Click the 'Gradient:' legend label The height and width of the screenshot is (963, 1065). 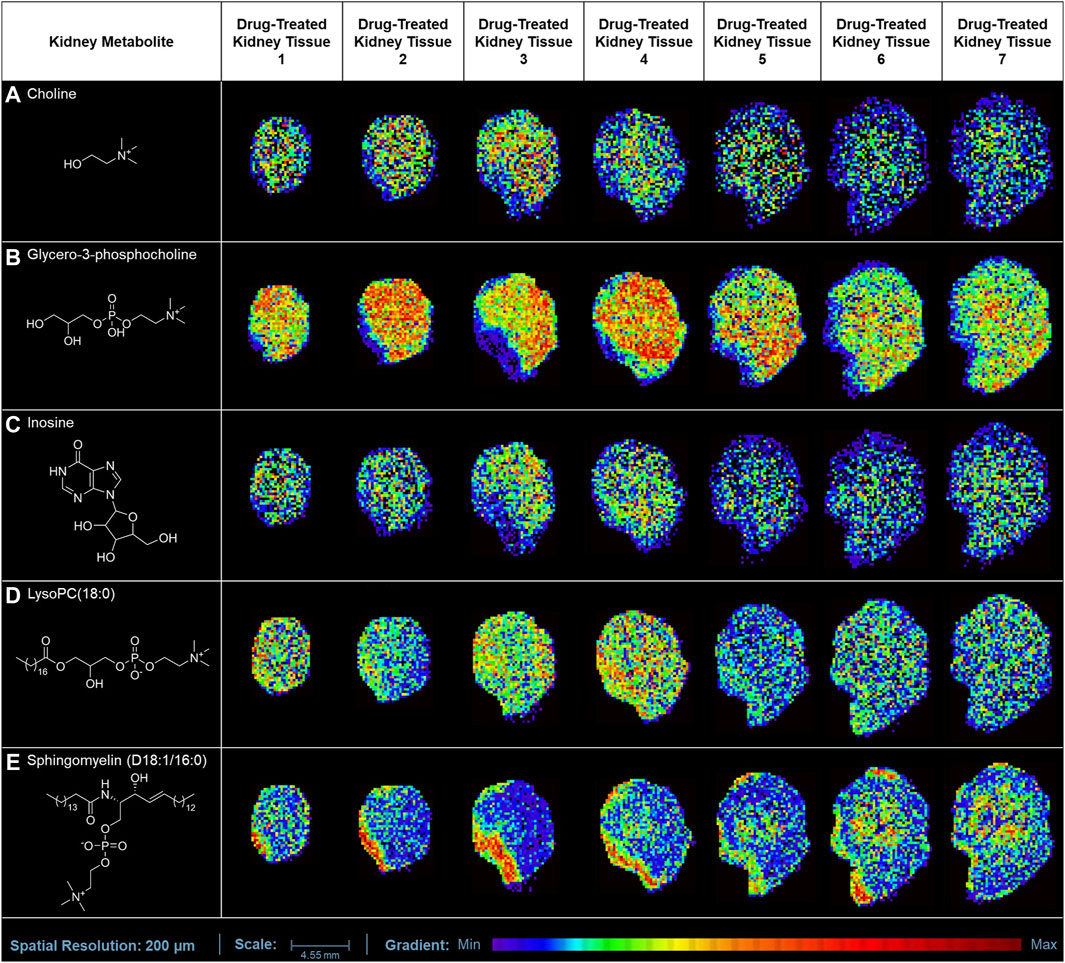click(x=416, y=945)
